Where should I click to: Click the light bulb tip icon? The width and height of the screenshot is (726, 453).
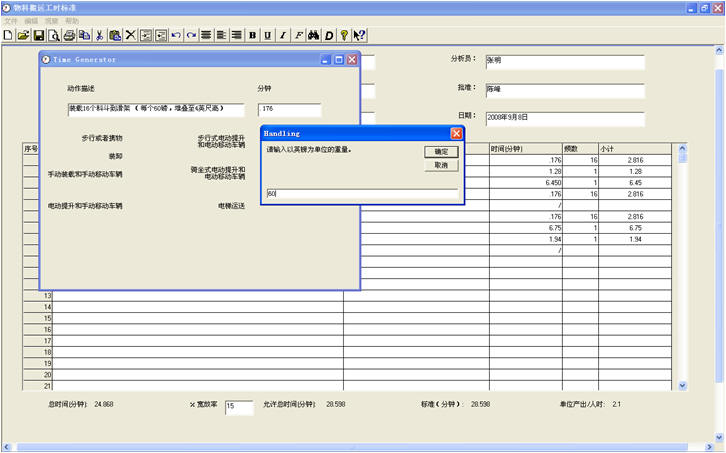pyautogui.click(x=343, y=35)
